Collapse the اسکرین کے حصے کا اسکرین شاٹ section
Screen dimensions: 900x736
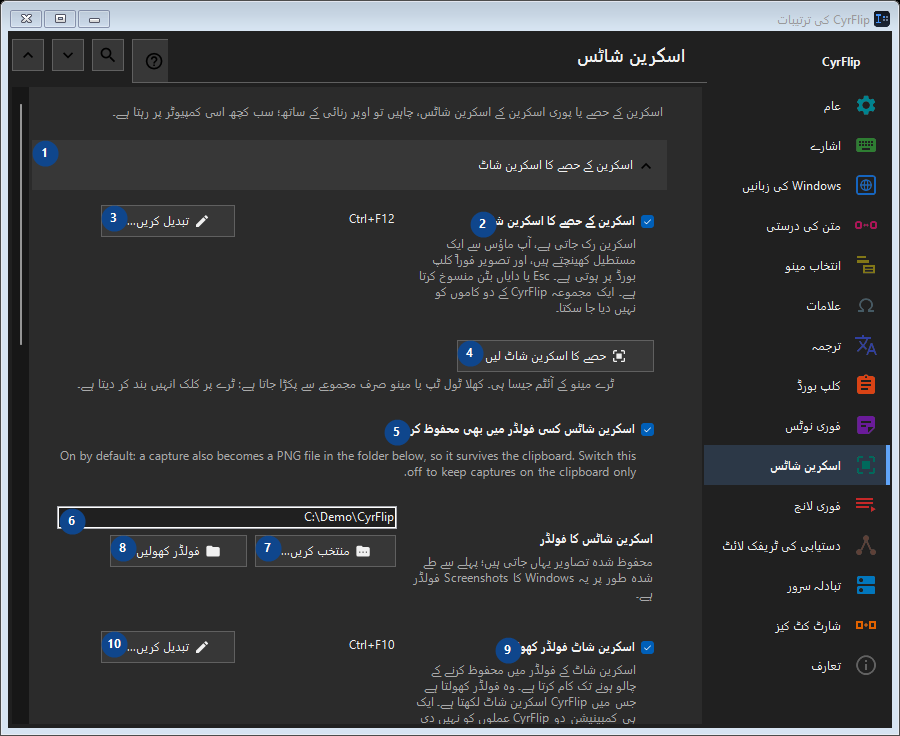pyautogui.click(x=350, y=165)
